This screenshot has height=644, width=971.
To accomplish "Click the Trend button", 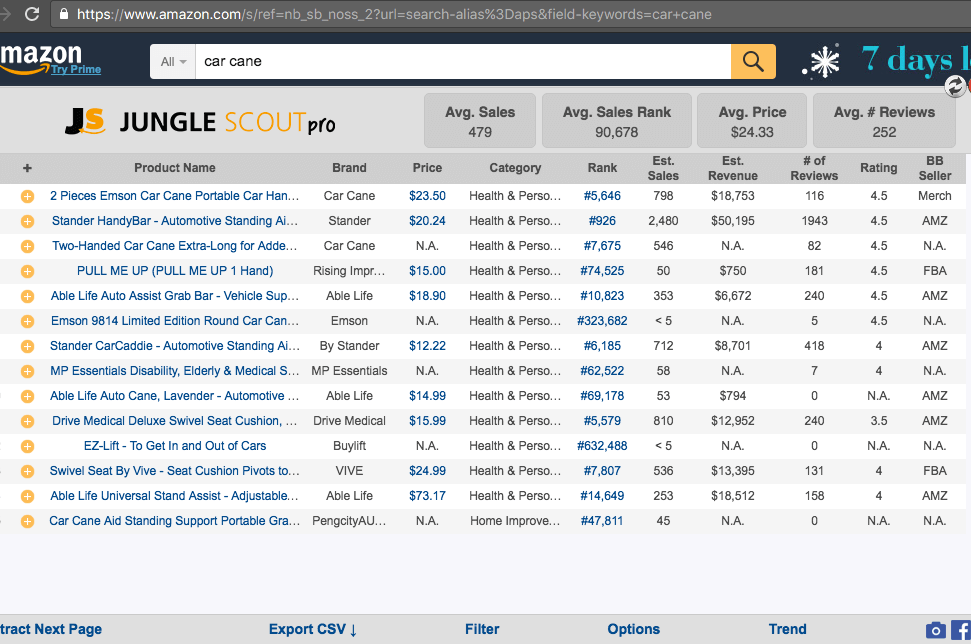I will coord(788,629).
